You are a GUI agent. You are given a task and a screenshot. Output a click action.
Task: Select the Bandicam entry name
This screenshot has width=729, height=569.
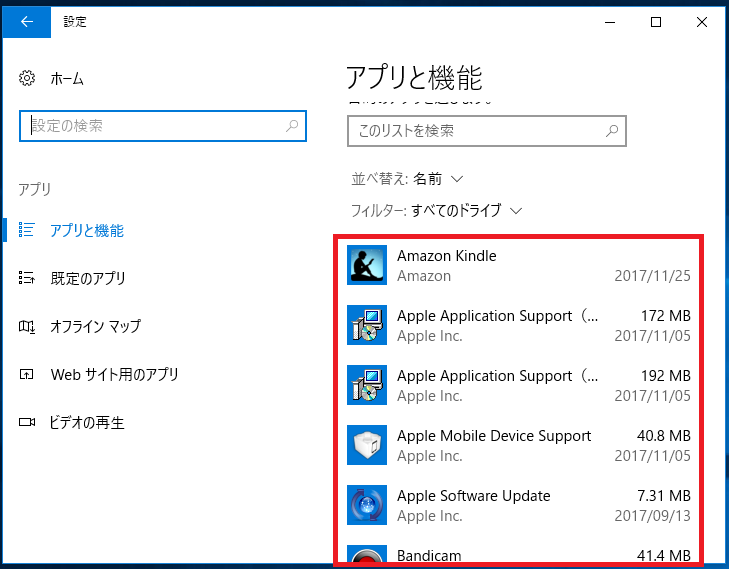coord(429,555)
